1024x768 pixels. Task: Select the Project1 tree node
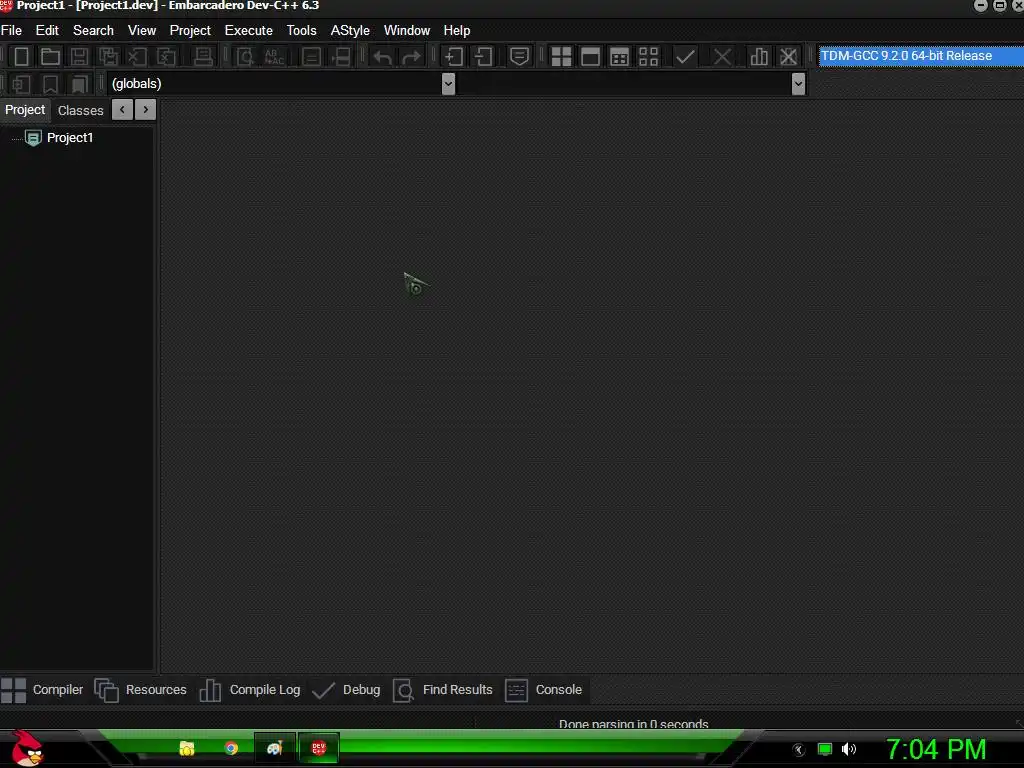pyautogui.click(x=70, y=138)
